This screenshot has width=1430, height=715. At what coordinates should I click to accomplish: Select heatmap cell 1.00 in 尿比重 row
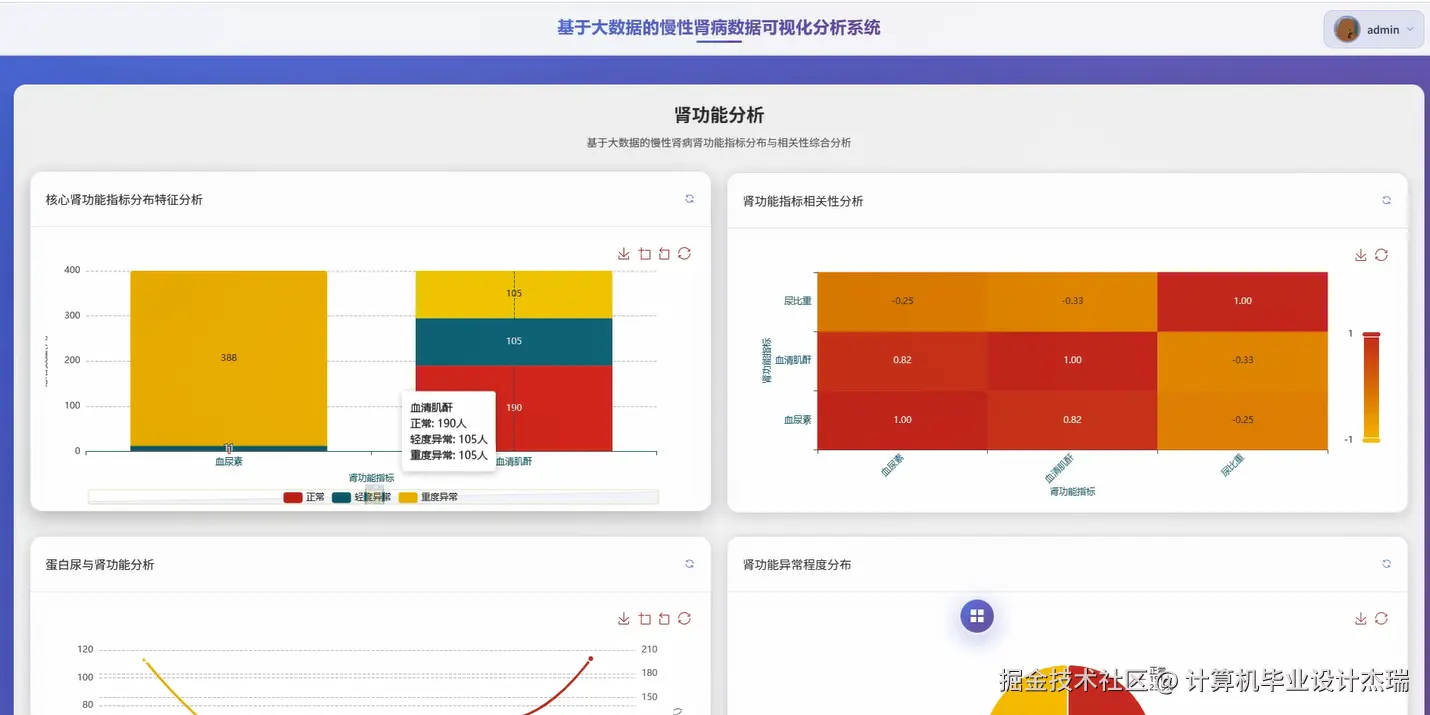click(1243, 301)
